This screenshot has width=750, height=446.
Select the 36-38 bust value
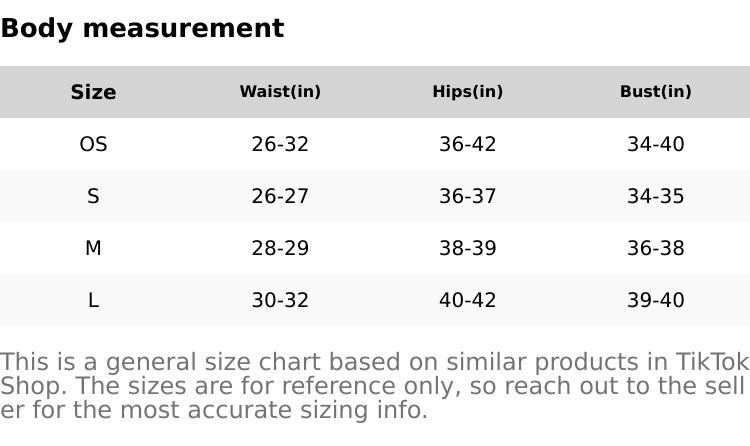(x=655, y=249)
